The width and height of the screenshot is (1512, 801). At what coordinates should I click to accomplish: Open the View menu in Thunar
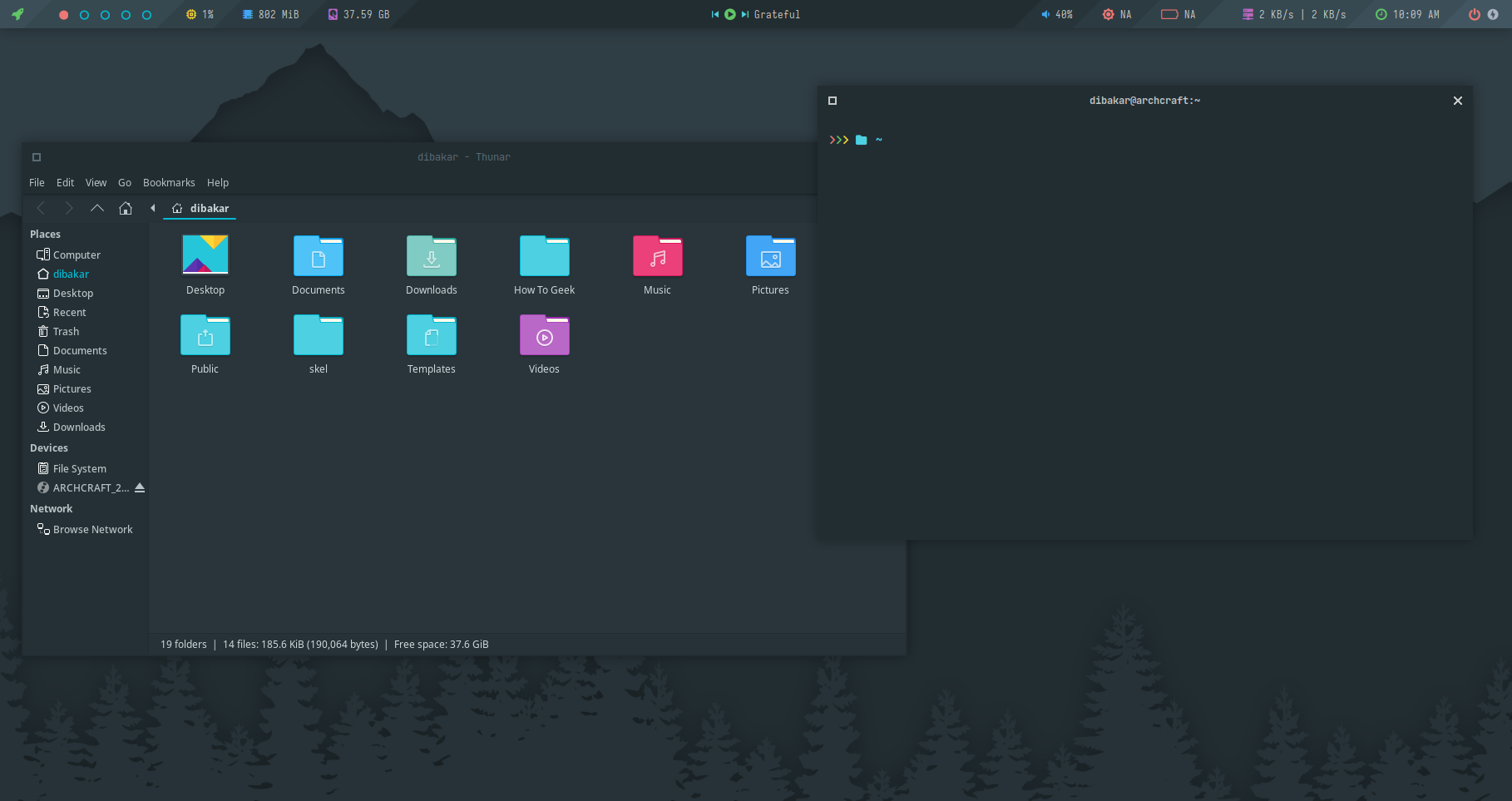coord(96,182)
